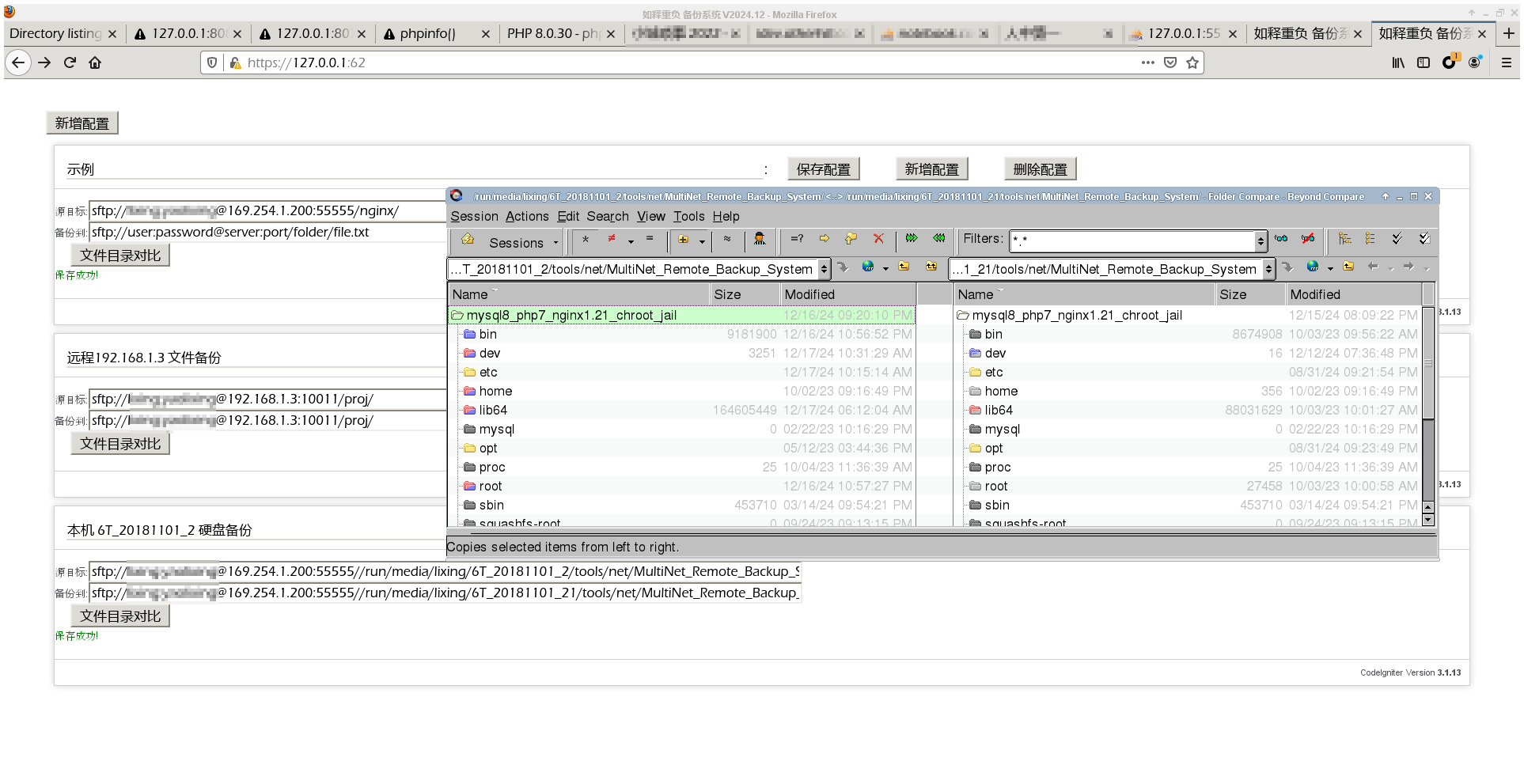This screenshot has height=784, width=1524.
Task: Toggle the Show All asterisk filter
Action: [x=585, y=239]
